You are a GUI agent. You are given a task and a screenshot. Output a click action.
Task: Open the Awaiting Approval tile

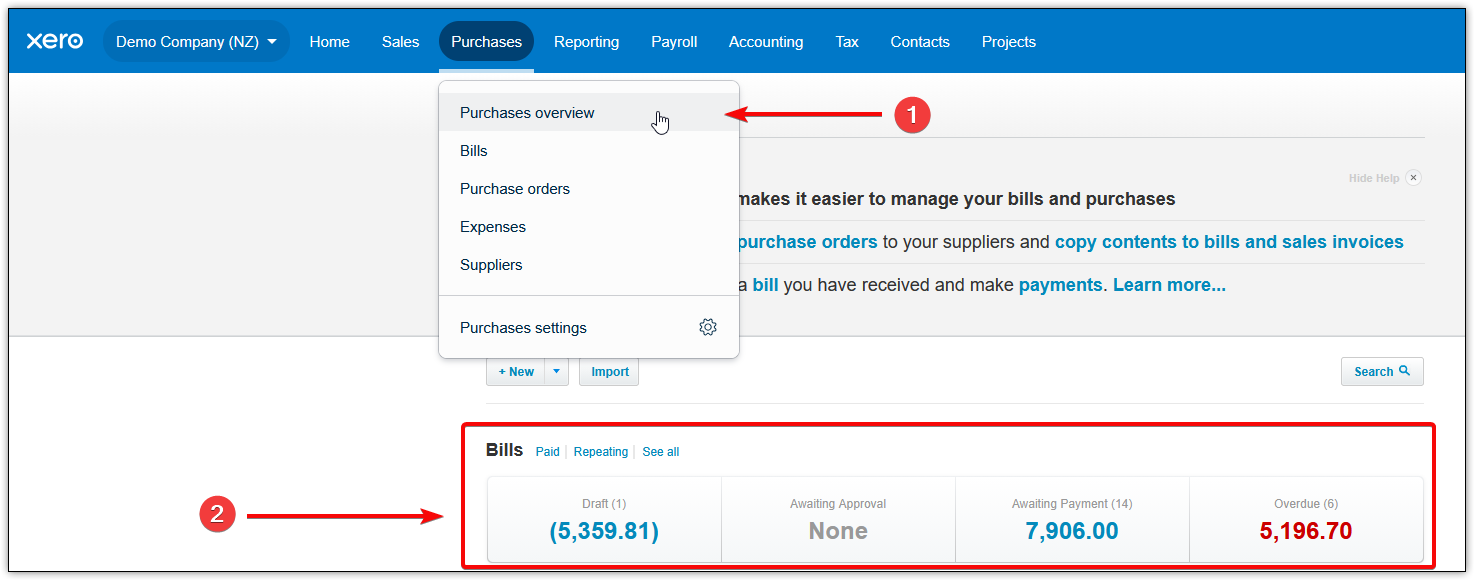coord(838,519)
